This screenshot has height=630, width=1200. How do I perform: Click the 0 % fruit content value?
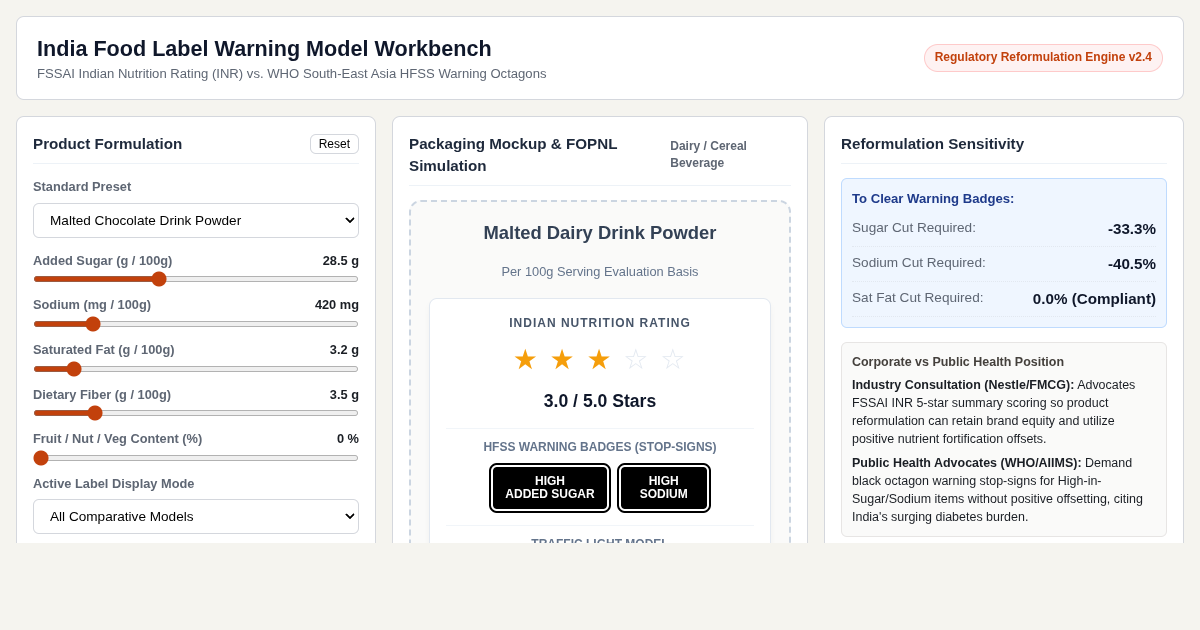tap(348, 439)
